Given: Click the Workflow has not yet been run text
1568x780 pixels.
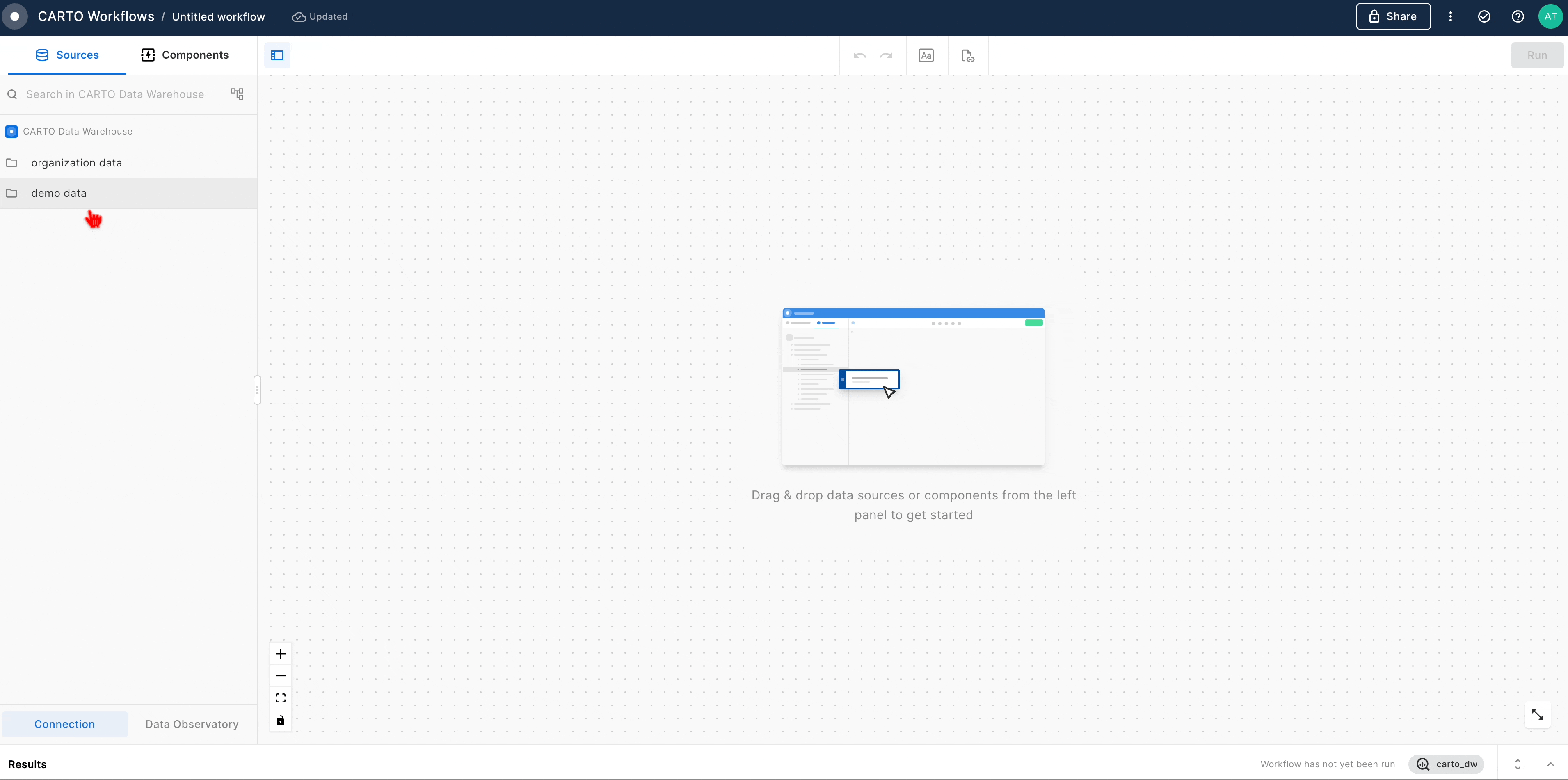Looking at the screenshot, I should coord(1328,764).
